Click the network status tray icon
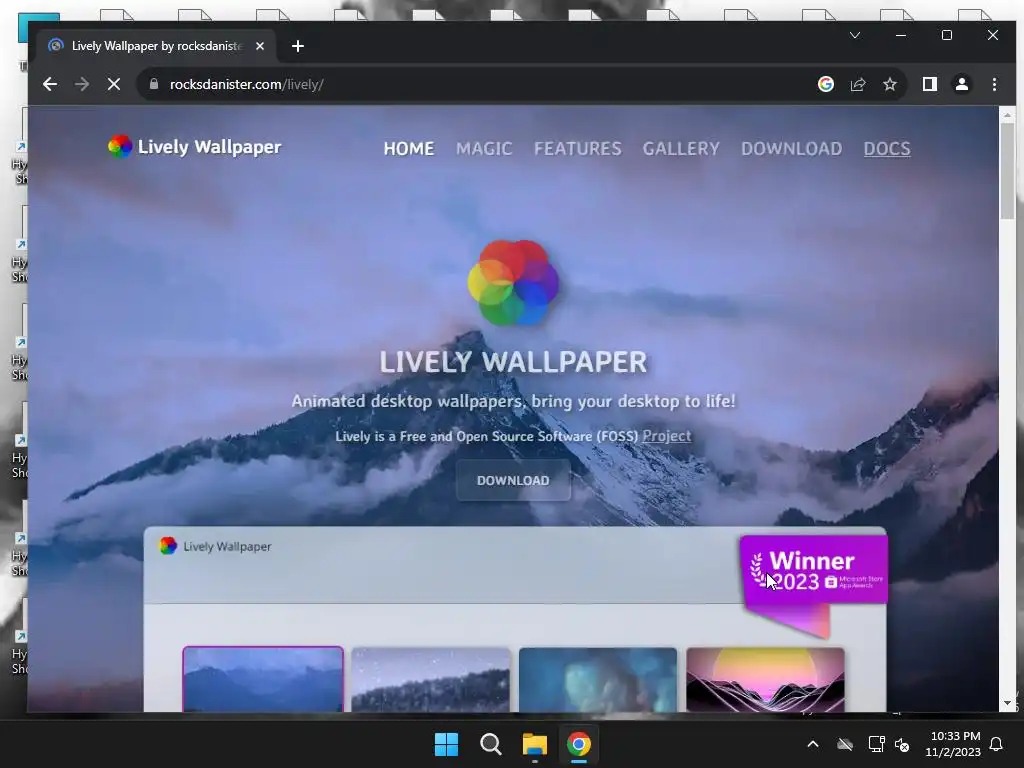 876,744
